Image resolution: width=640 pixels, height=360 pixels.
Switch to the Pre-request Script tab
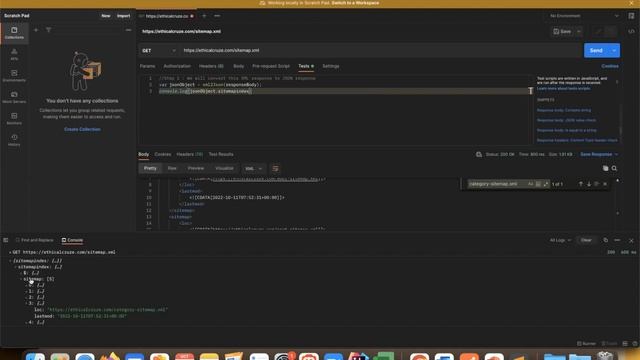tap(271, 66)
